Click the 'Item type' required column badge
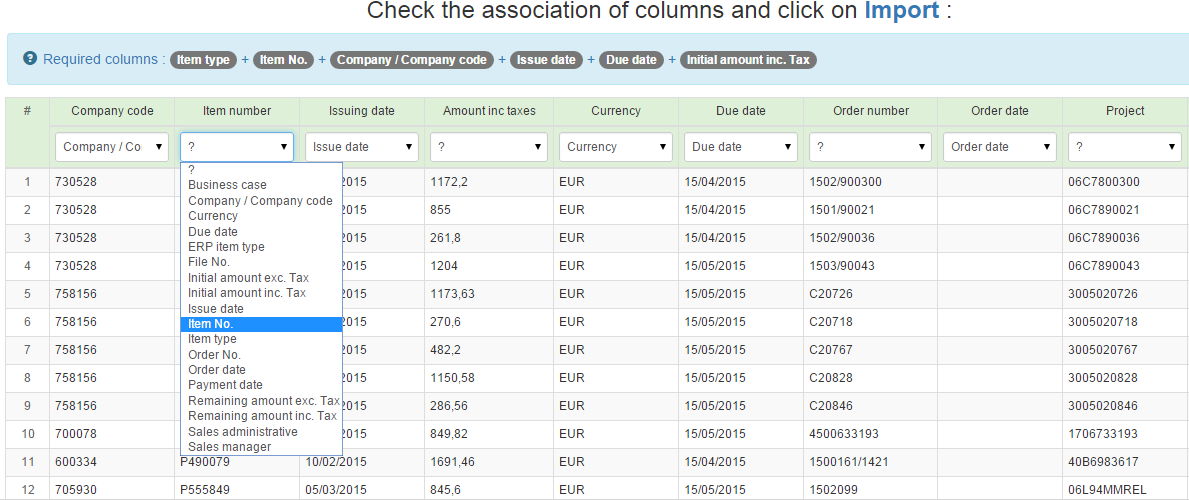The height and width of the screenshot is (500, 1189). (x=203, y=60)
